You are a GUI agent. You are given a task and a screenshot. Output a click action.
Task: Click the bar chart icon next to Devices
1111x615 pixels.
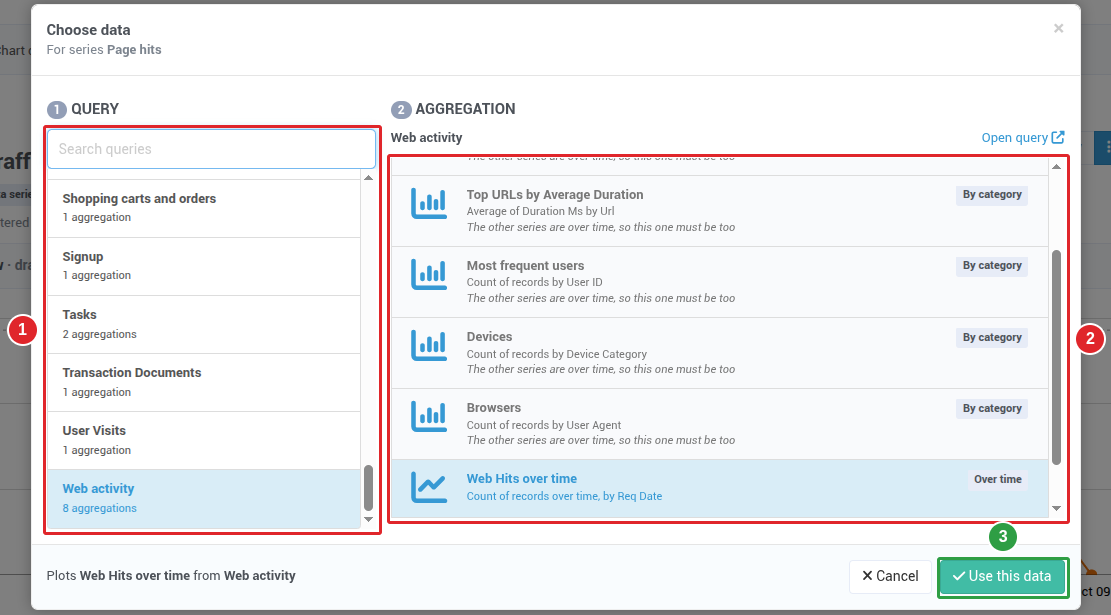[429, 346]
